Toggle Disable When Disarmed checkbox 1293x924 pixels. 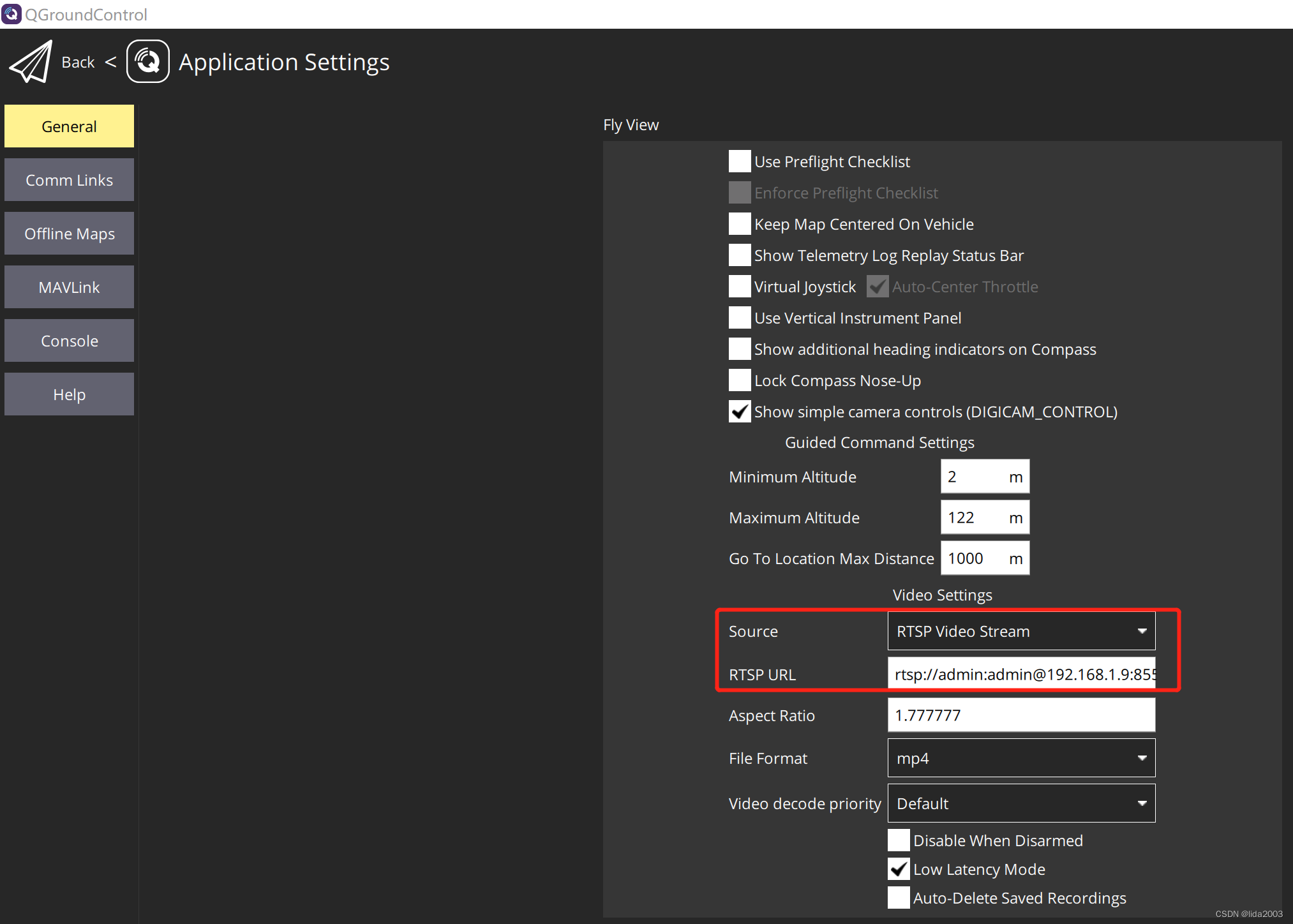[899, 840]
